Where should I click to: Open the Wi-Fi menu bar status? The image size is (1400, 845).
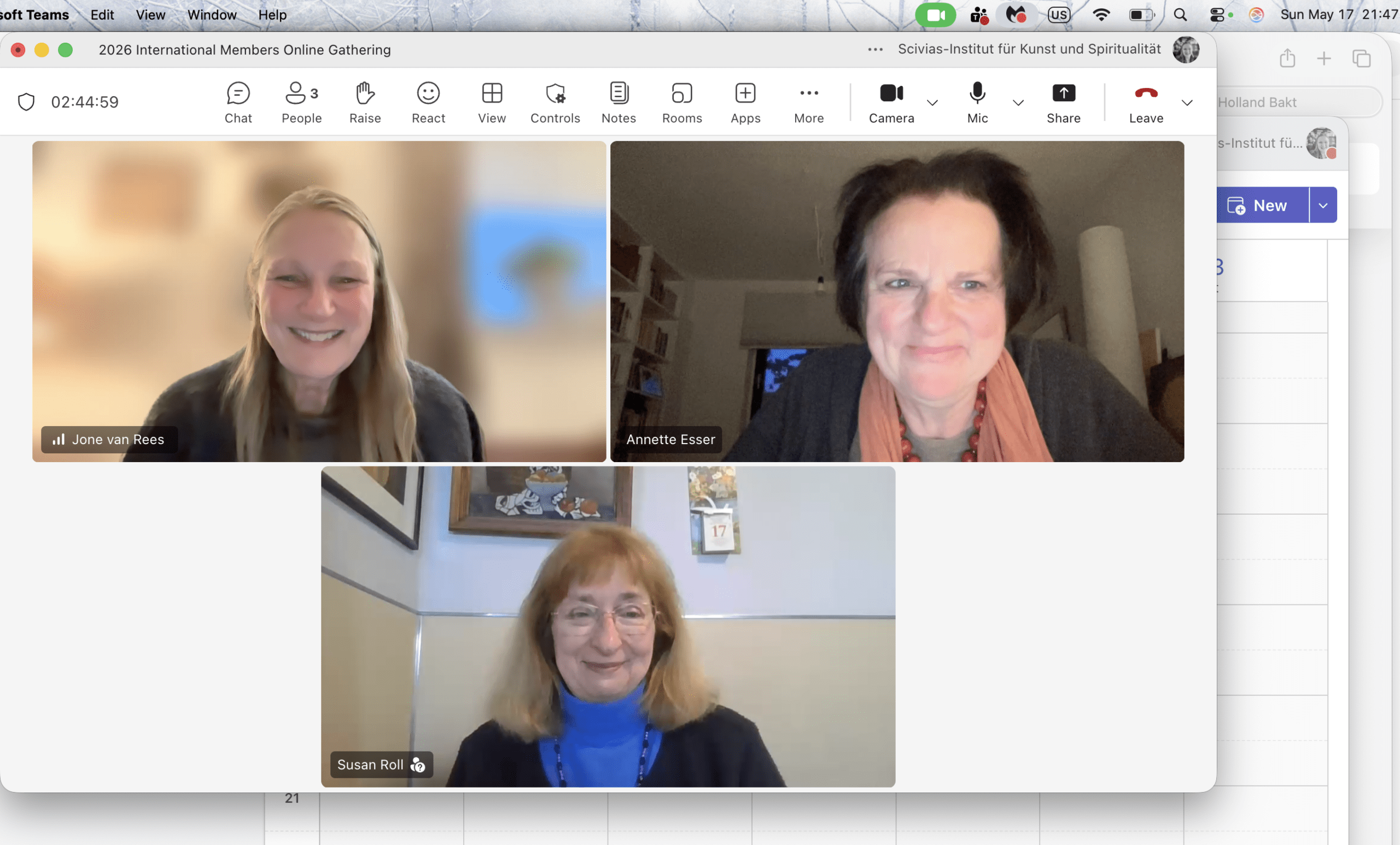coord(1101,15)
